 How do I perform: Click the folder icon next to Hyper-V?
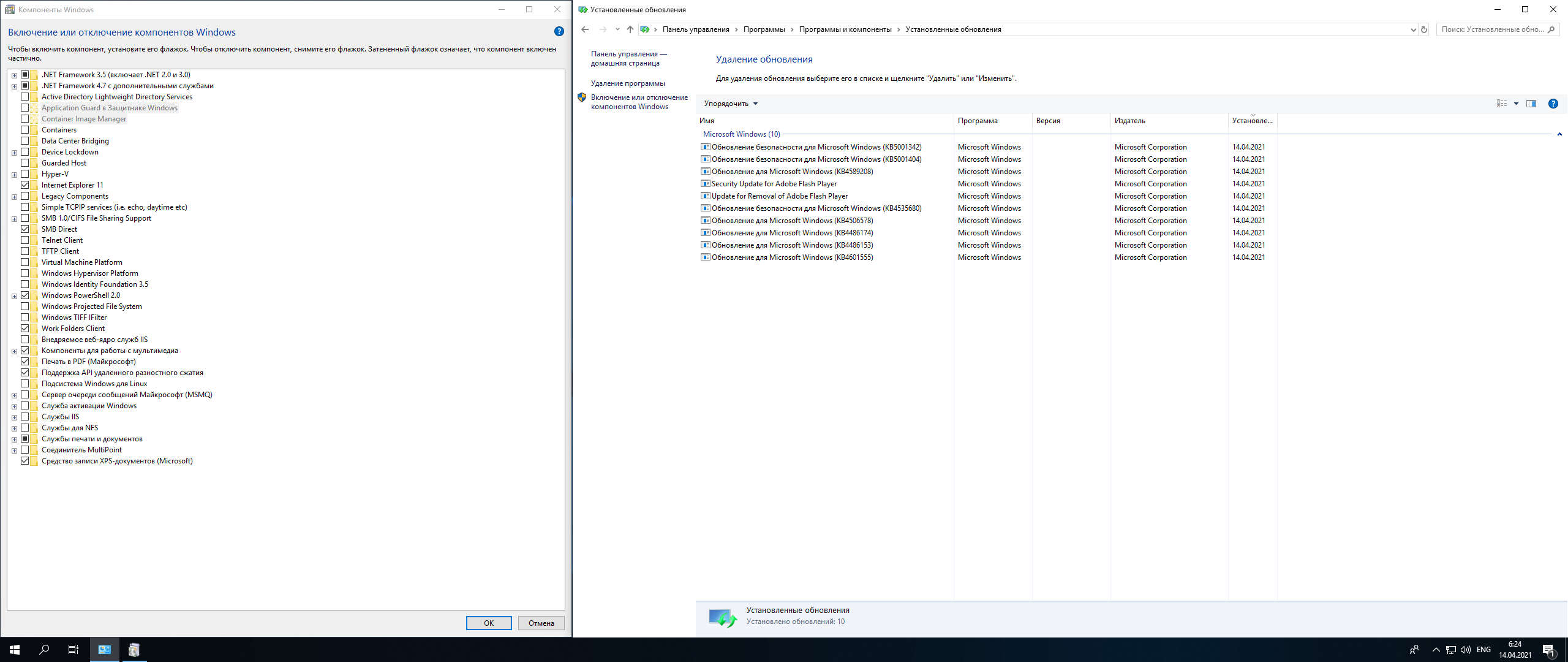click(35, 174)
